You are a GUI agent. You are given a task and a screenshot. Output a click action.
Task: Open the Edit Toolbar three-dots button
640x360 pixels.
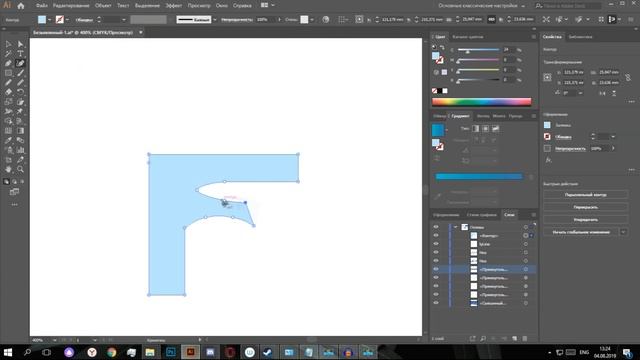pos(14,204)
